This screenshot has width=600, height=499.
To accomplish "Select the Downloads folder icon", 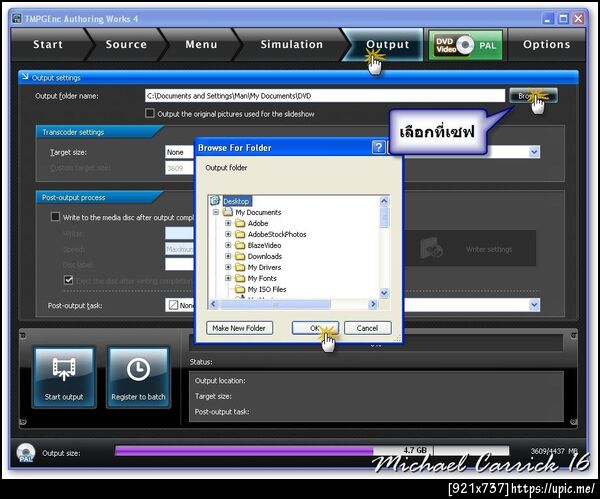I will [x=240, y=256].
